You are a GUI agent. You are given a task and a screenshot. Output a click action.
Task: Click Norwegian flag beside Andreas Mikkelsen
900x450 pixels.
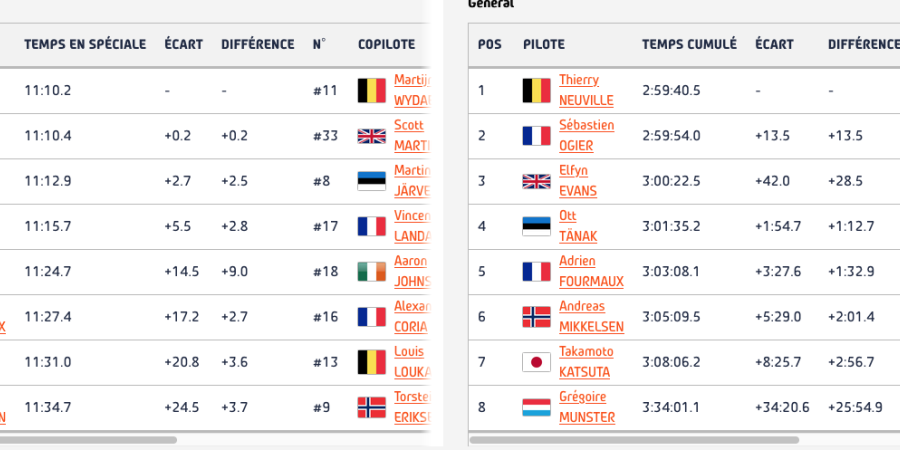(537, 317)
